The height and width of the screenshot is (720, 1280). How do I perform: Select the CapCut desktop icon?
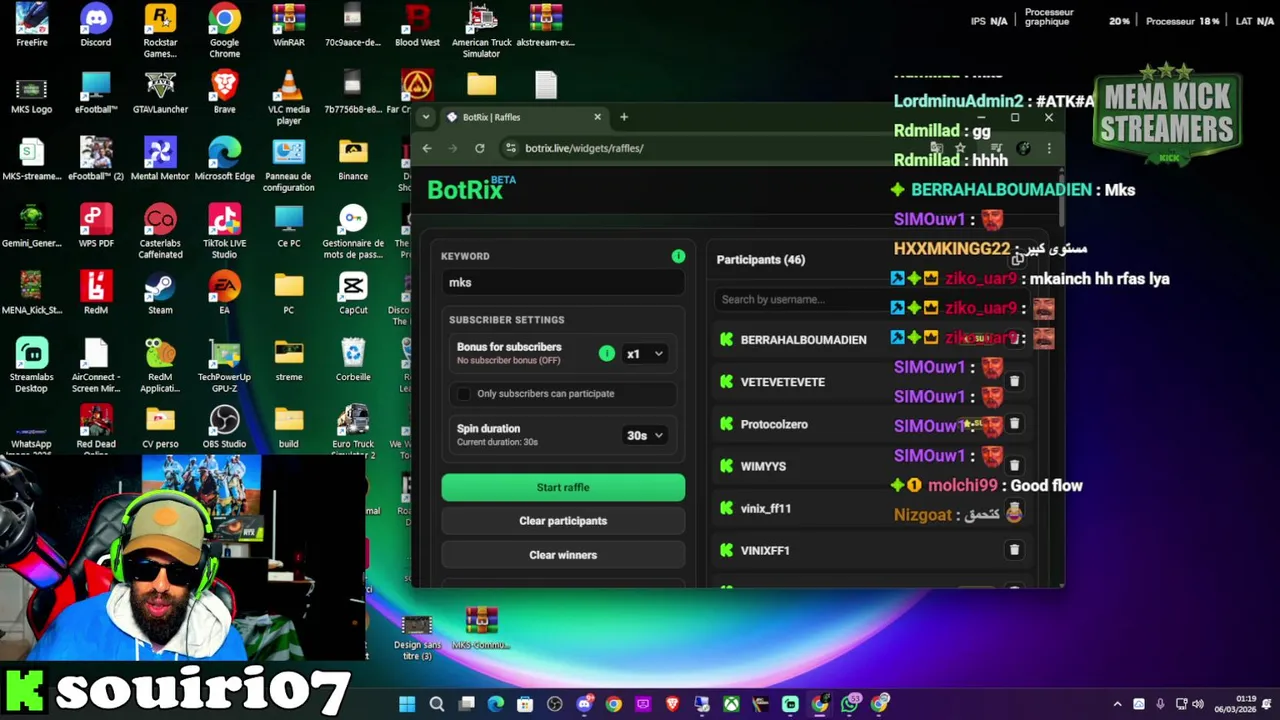pos(353,294)
